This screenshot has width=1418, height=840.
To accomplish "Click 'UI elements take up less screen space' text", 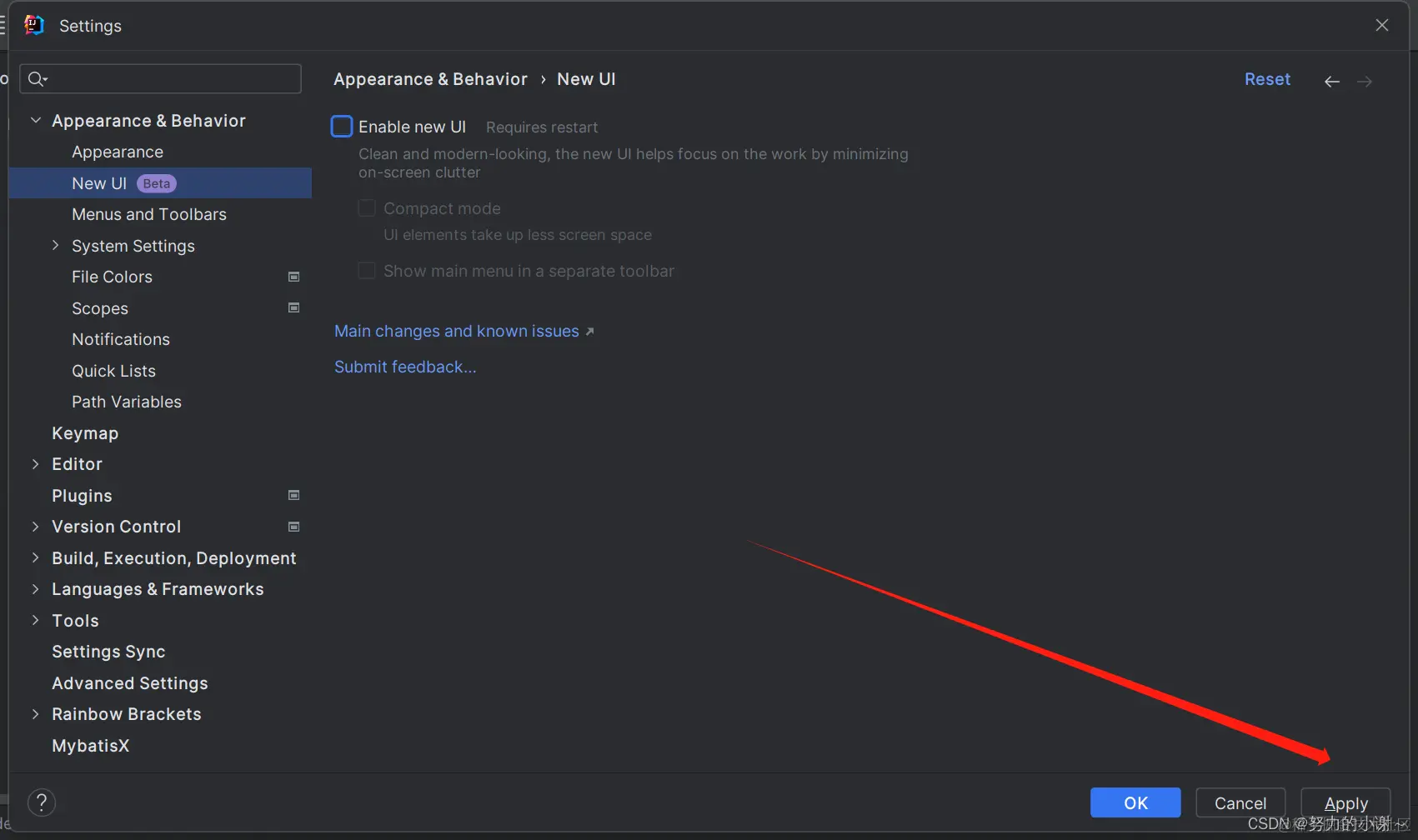I will point(518,235).
